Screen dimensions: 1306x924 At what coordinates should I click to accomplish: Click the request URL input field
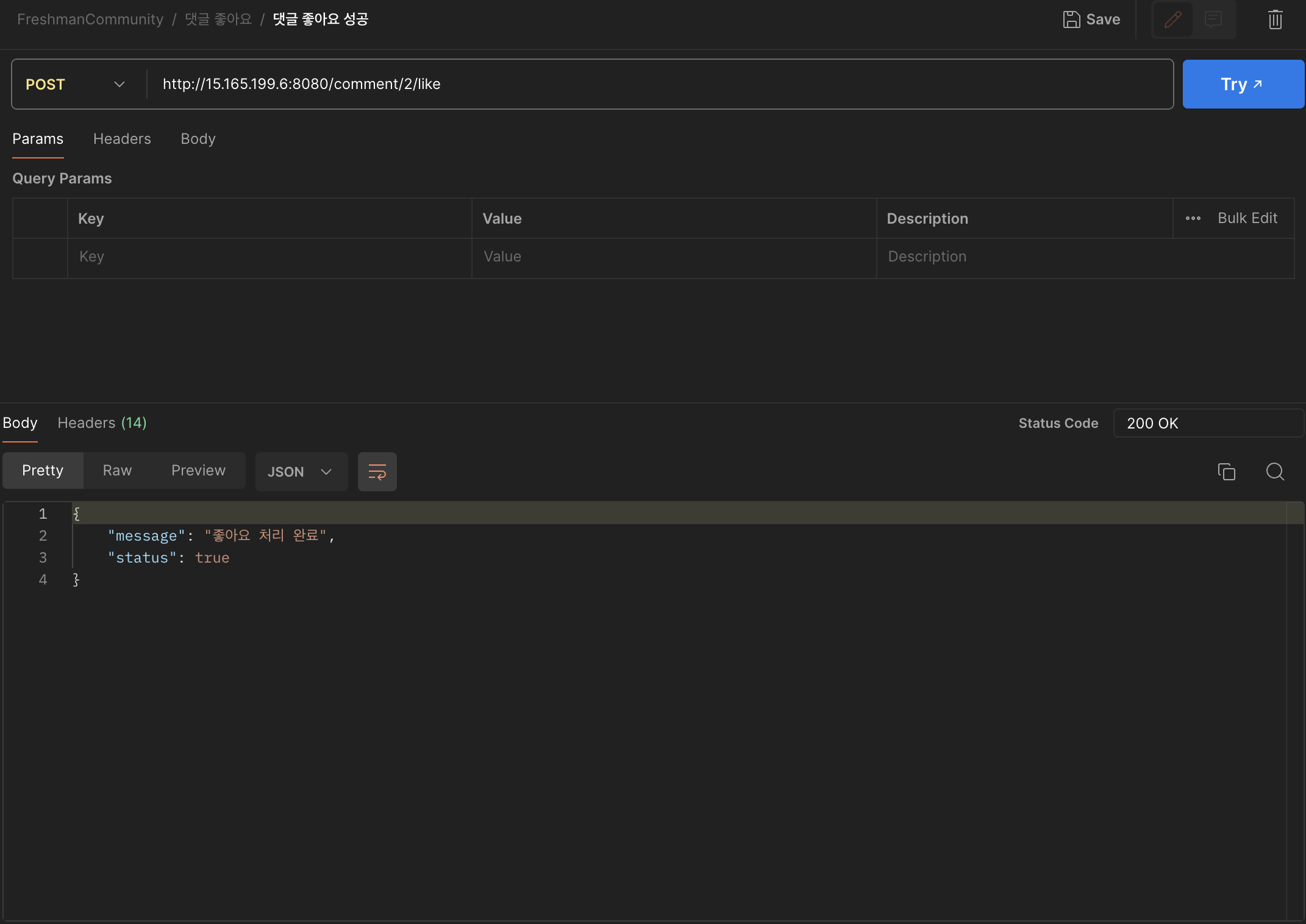658,84
